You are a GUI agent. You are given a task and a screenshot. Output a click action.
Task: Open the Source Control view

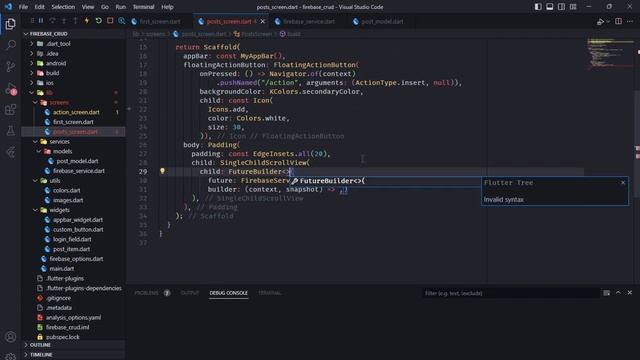[11, 67]
